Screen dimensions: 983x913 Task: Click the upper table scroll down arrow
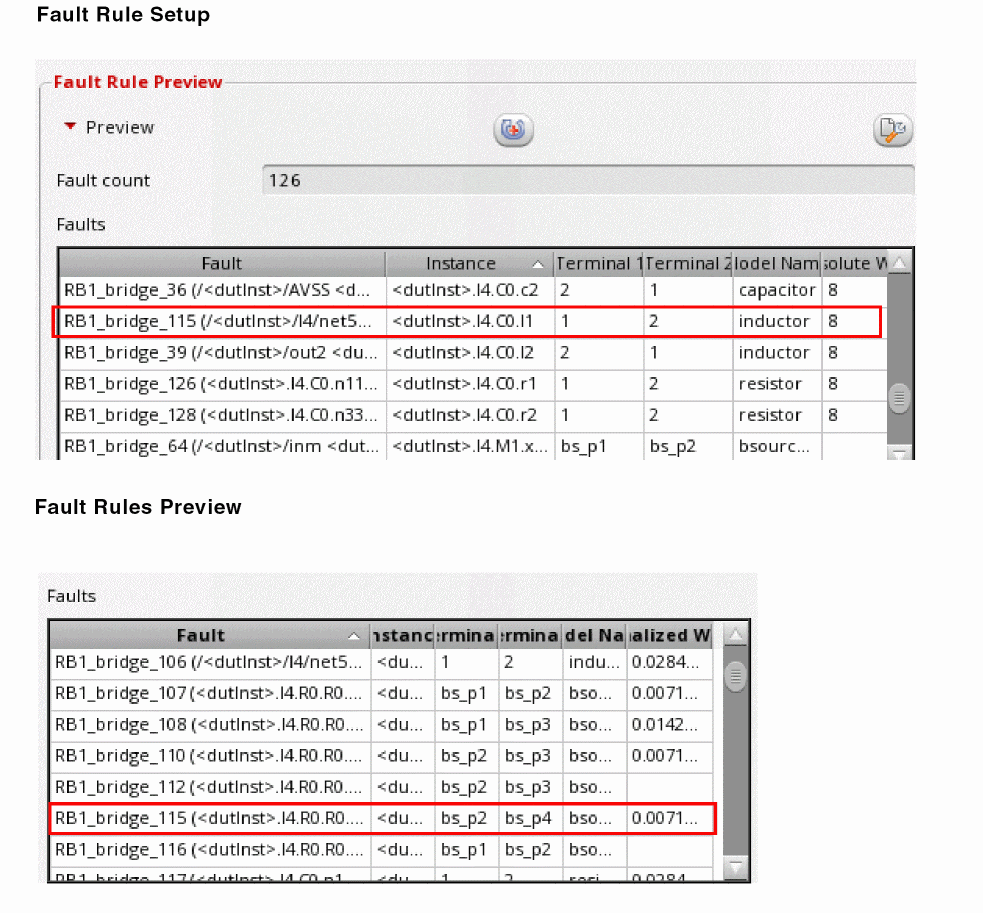[900, 452]
